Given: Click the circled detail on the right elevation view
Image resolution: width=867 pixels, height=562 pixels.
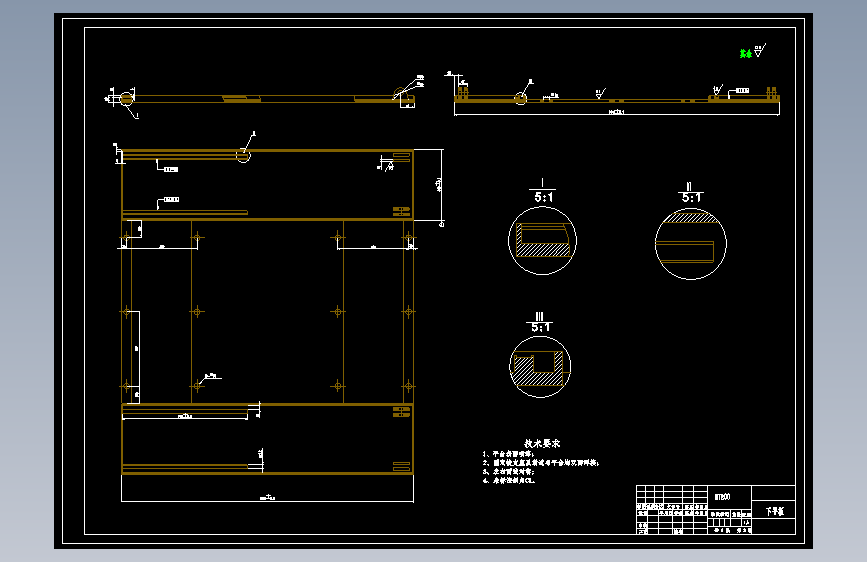Looking at the screenshot, I should [520, 98].
